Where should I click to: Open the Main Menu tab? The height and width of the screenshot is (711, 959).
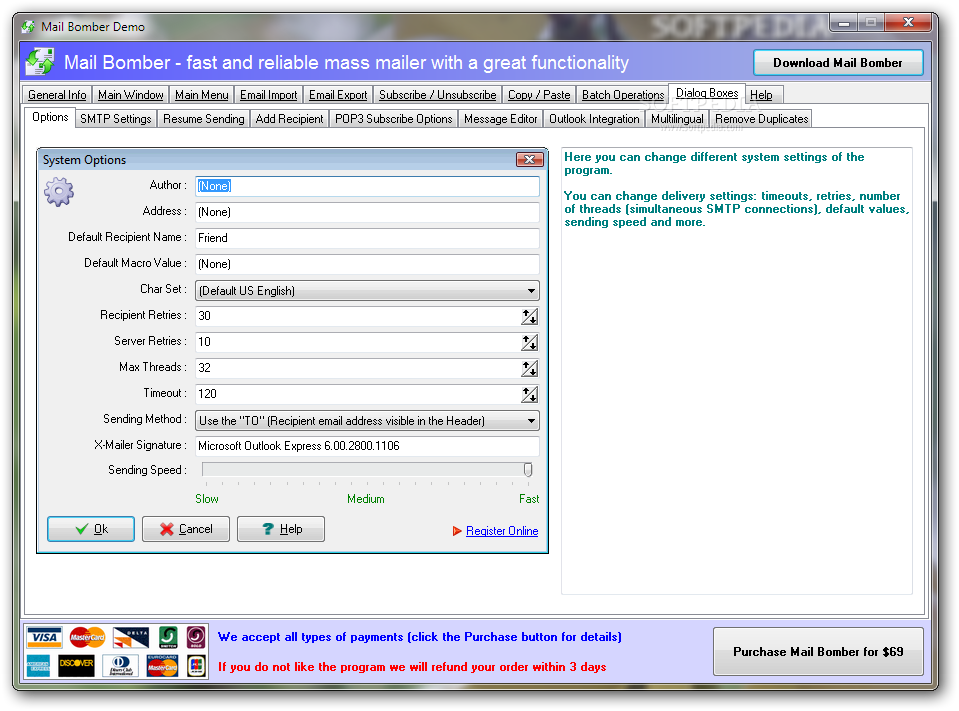(201, 95)
